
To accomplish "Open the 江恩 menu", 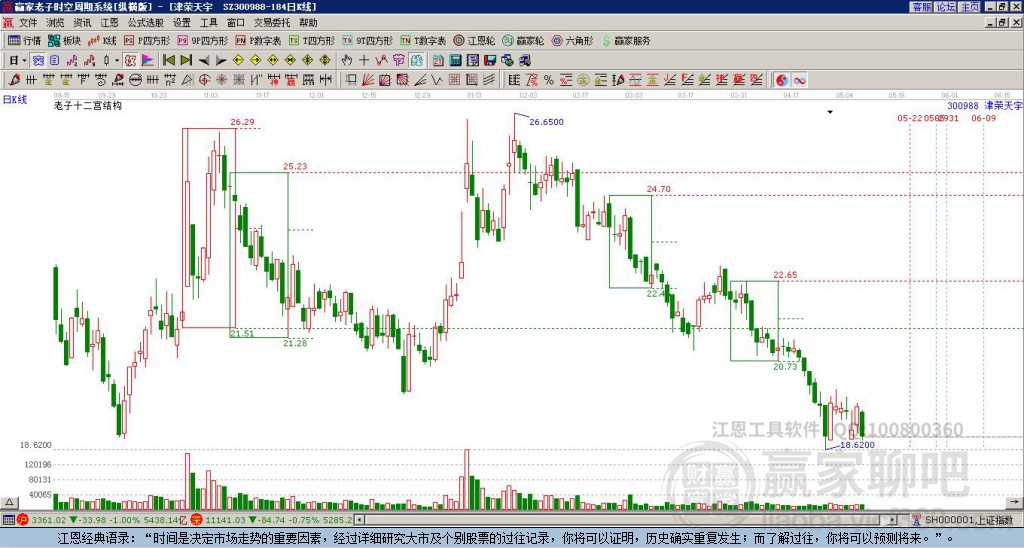I will 109,23.
